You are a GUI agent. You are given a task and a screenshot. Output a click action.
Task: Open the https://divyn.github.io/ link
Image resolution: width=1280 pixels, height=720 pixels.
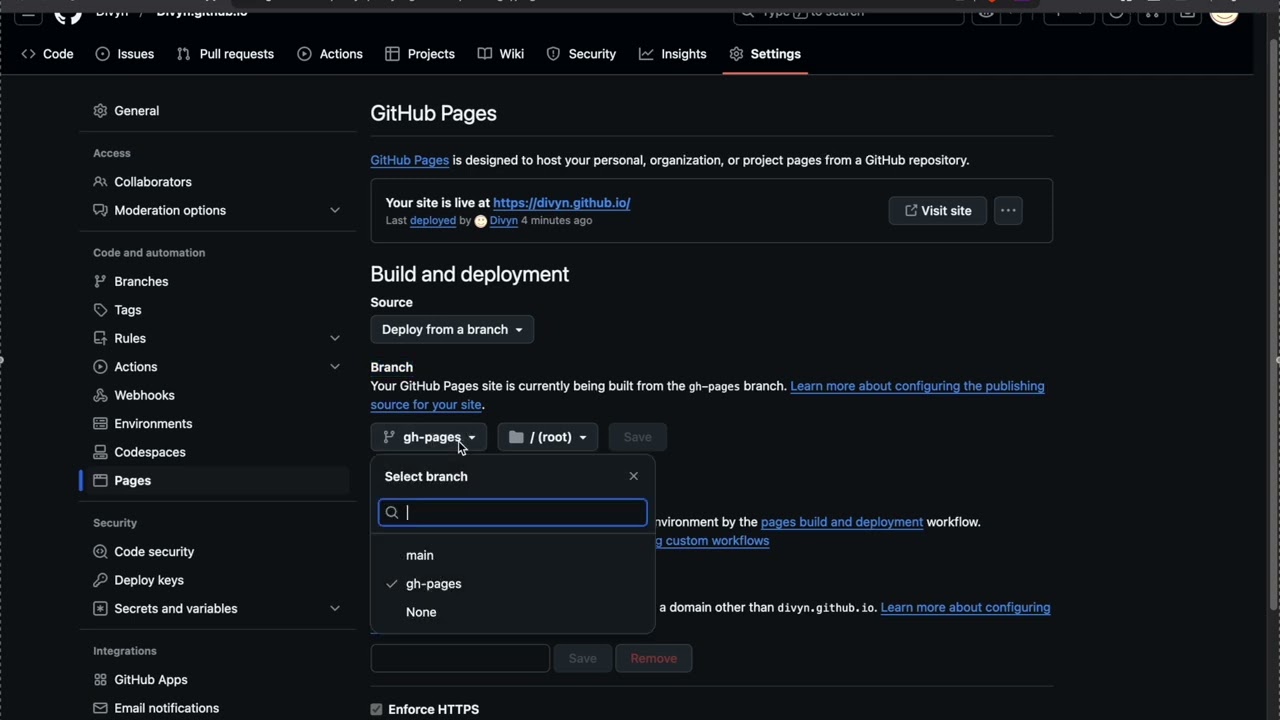[x=561, y=203]
